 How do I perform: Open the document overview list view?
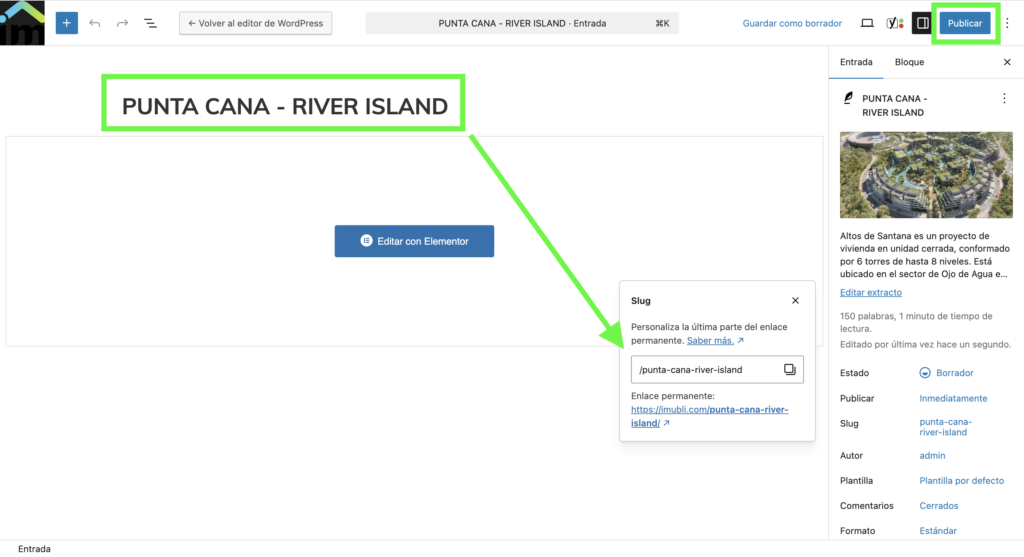(150, 23)
